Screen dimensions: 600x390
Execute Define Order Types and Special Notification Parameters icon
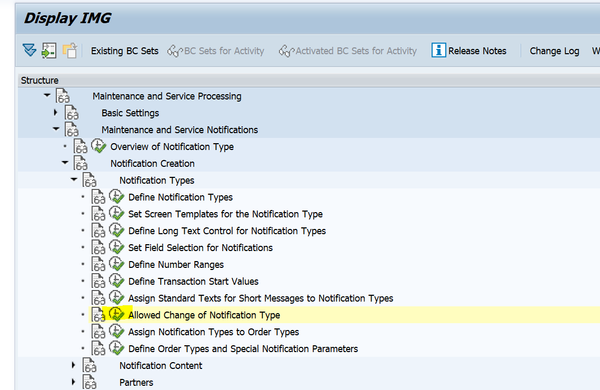click(117, 348)
